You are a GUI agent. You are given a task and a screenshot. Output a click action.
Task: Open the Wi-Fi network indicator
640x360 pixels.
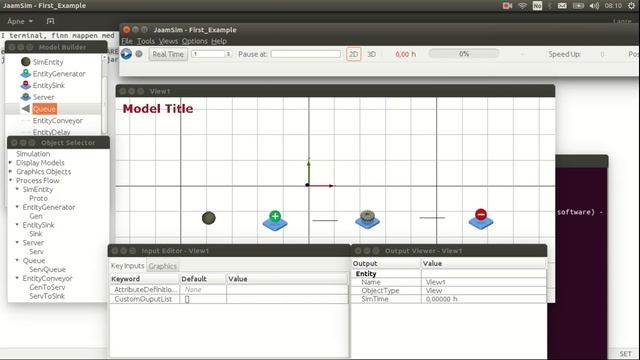[522, 6]
